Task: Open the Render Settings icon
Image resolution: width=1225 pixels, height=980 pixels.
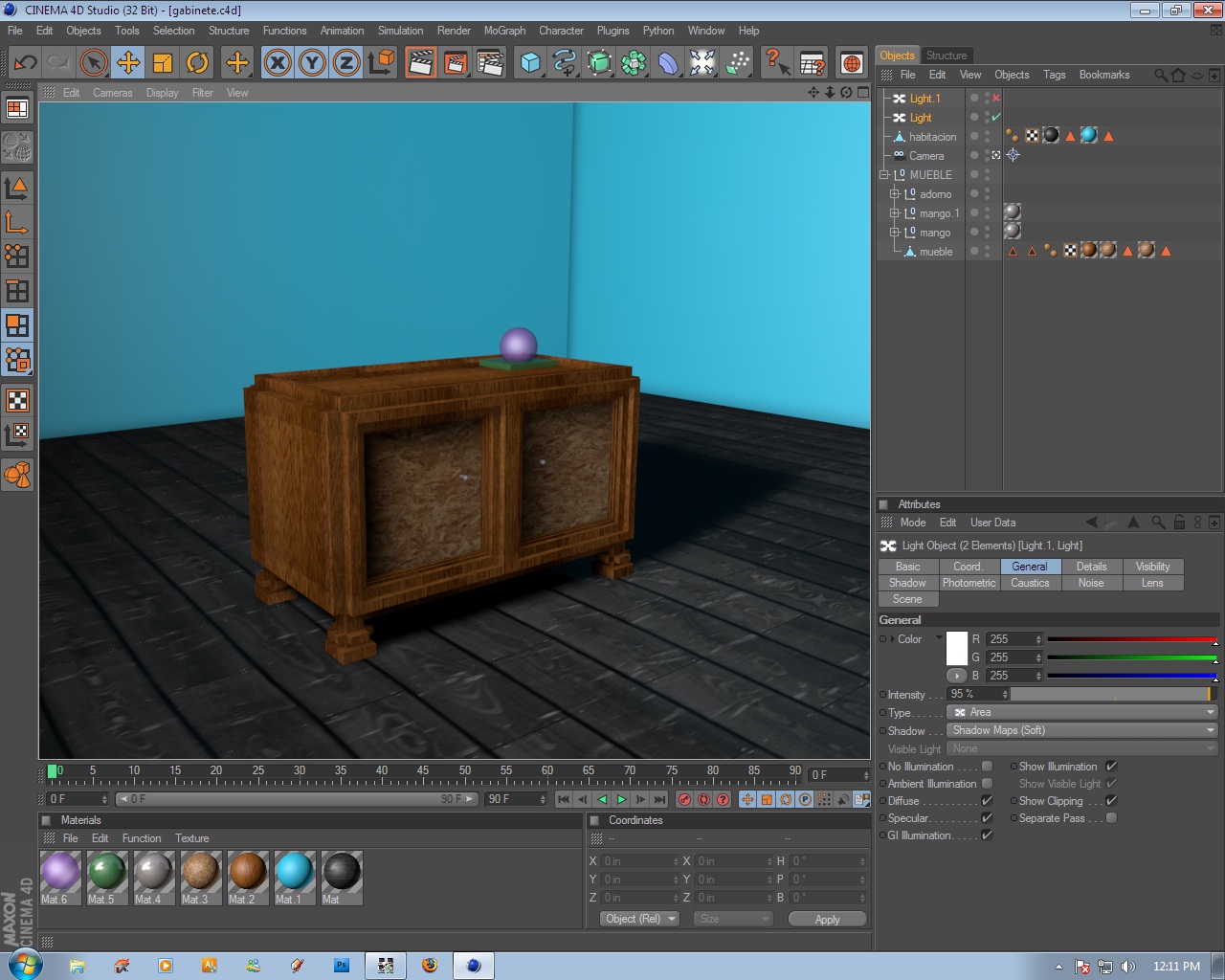Action: pos(491,62)
